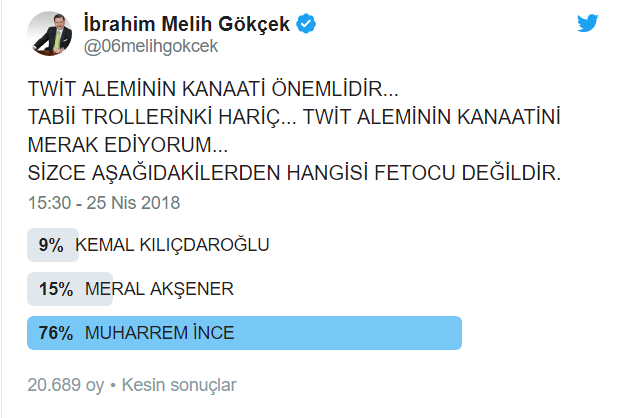Click the 15% poll percentage label

[56, 290]
